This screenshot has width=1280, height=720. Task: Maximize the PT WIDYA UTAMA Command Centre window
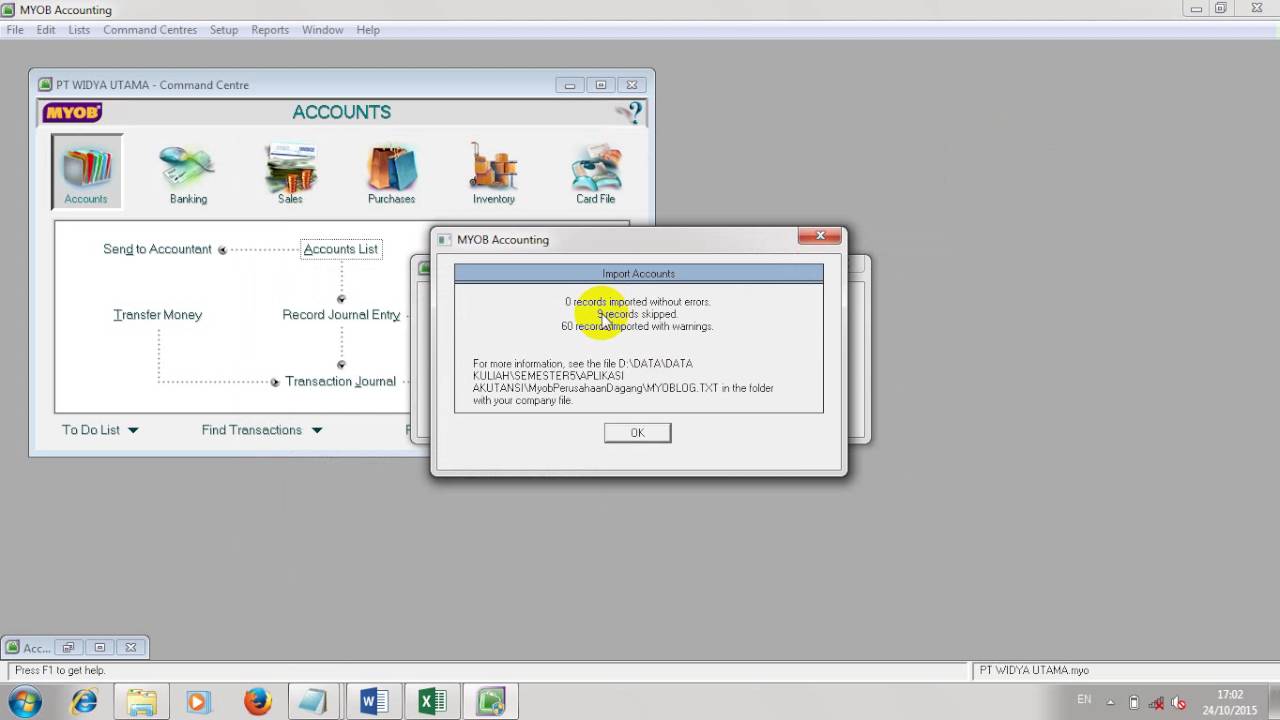tap(601, 85)
